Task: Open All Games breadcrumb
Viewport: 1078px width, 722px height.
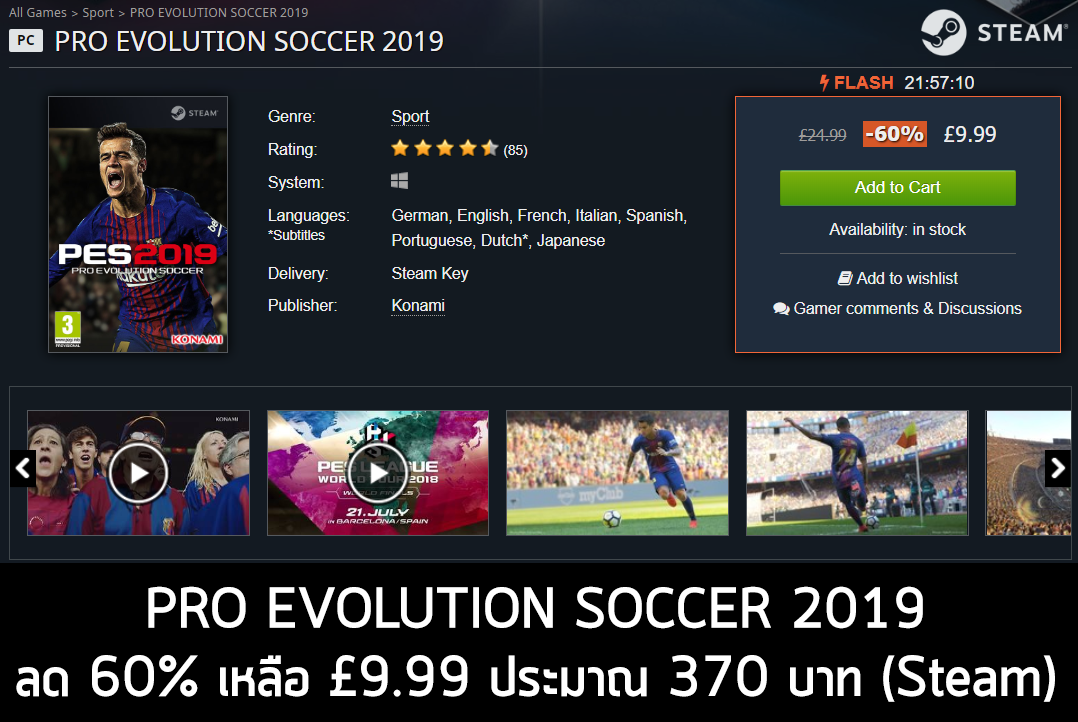Action: (38, 12)
